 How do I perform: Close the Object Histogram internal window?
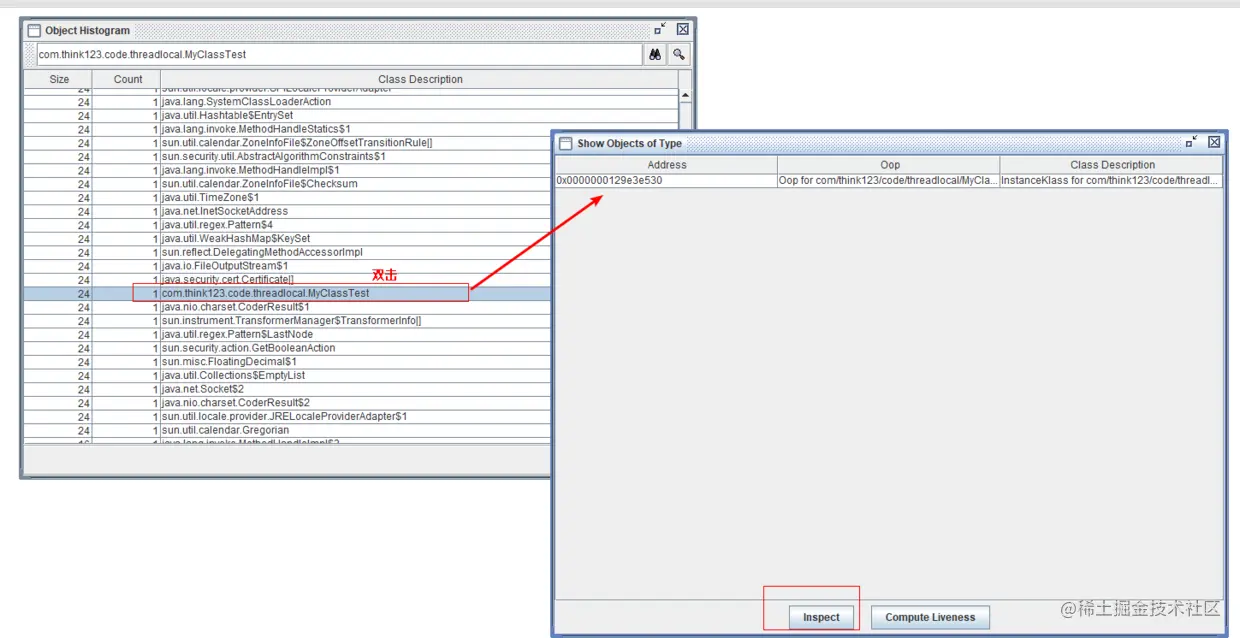[x=682, y=29]
